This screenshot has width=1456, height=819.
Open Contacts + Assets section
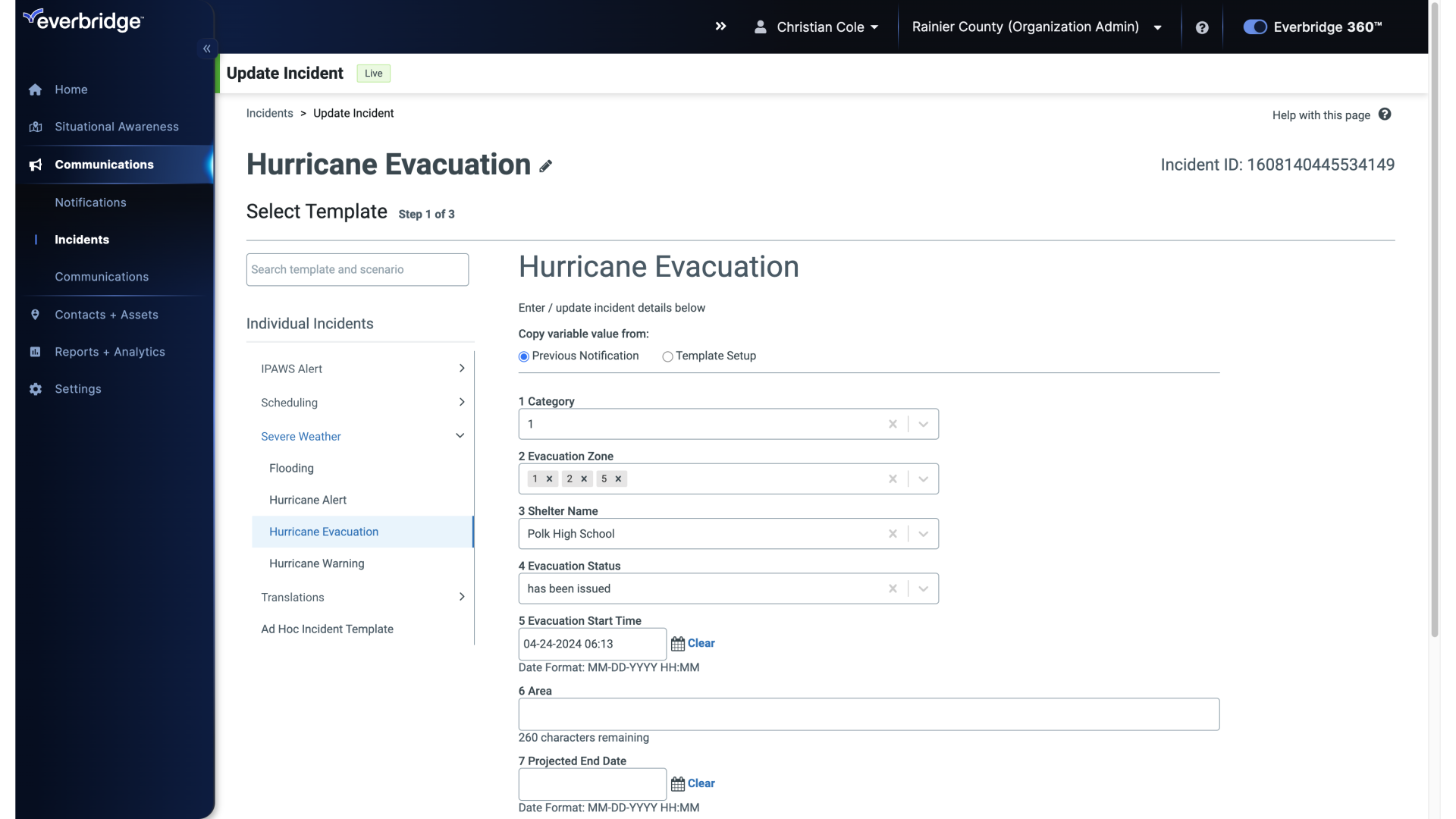coord(106,315)
